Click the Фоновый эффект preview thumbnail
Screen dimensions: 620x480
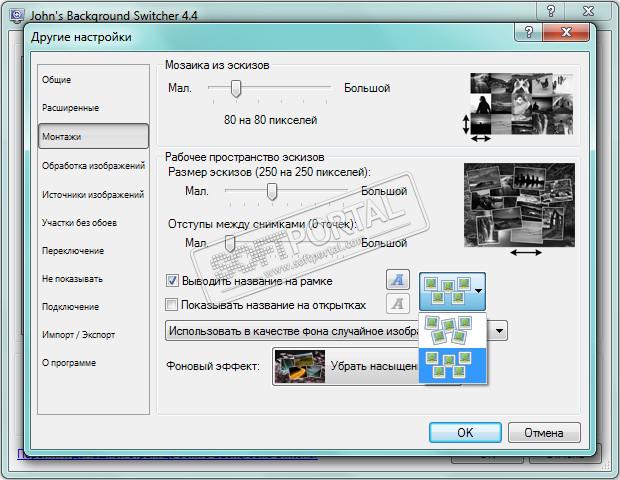tap(300, 366)
